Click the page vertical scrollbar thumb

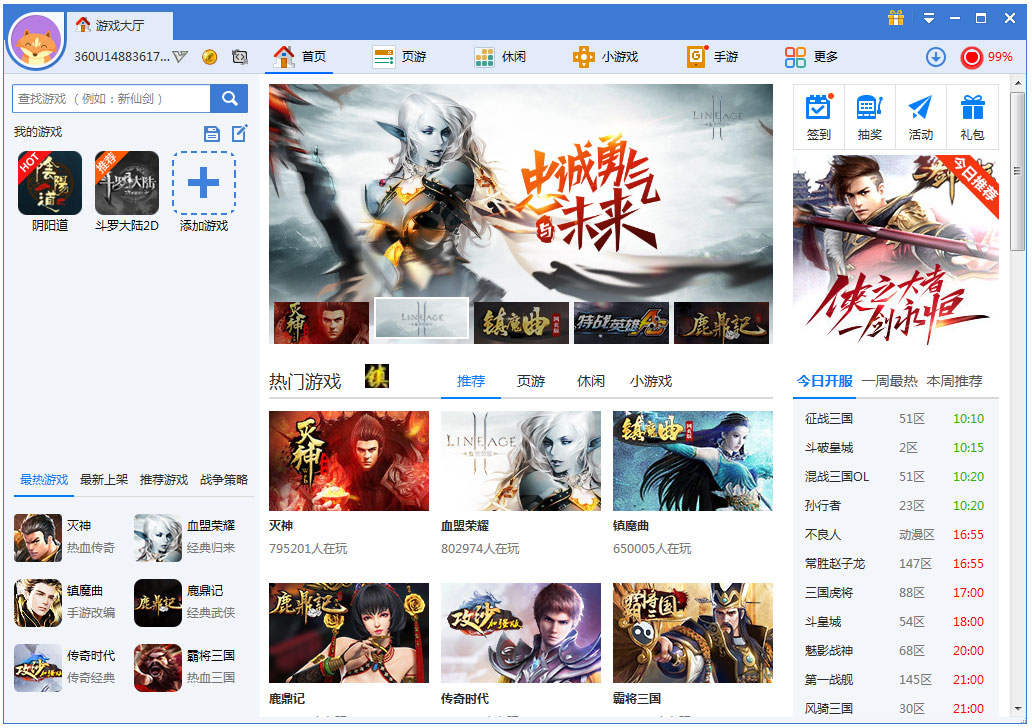click(x=1018, y=171)
